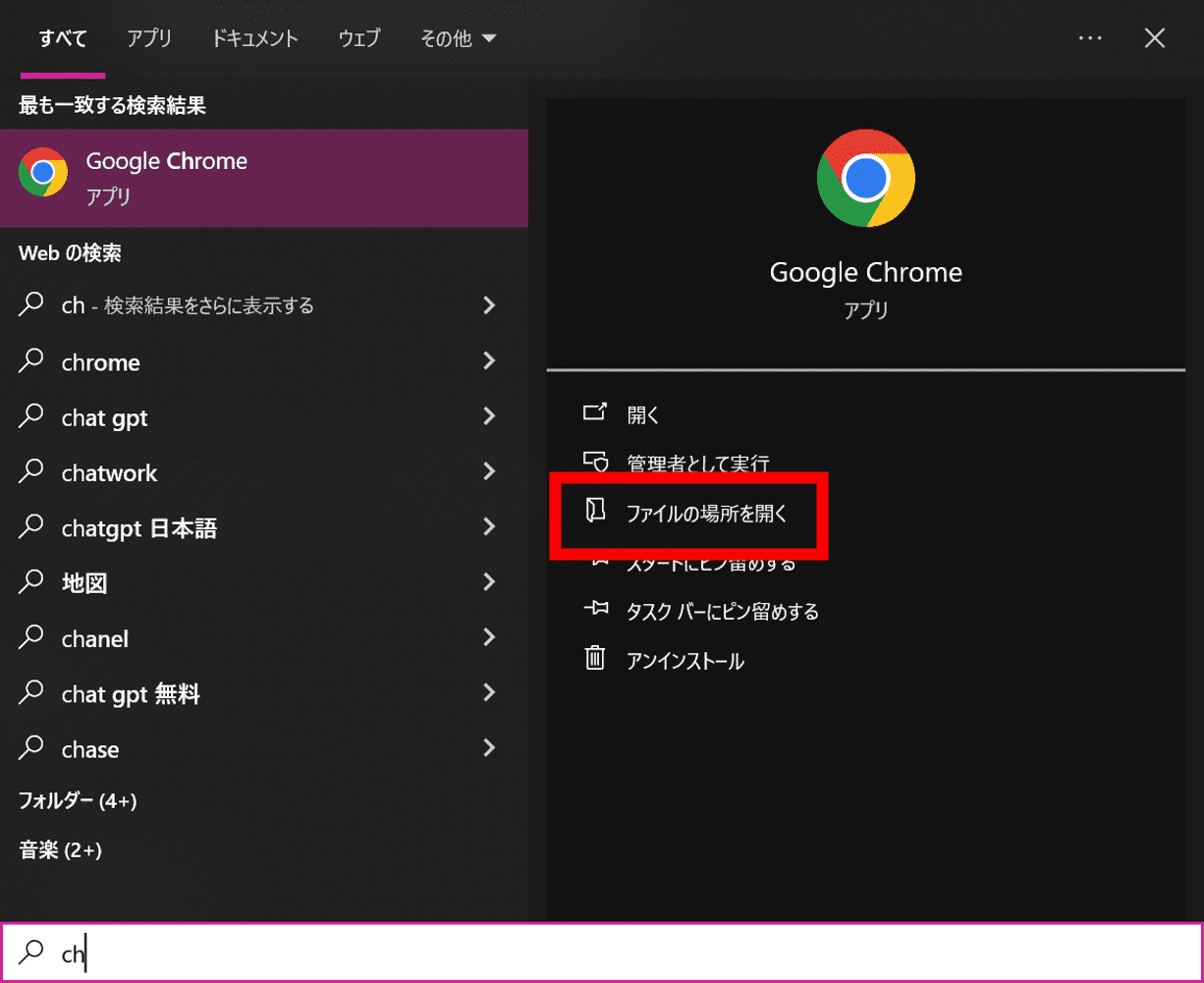Expand the 'chatgpt 日本語' suggestion arrow
Screen dimensions: 1204x983
coord(489,527)
